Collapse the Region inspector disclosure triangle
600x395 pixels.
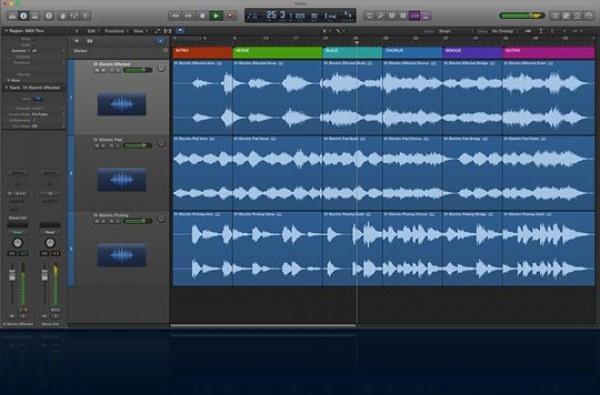[x=6, y=31]
